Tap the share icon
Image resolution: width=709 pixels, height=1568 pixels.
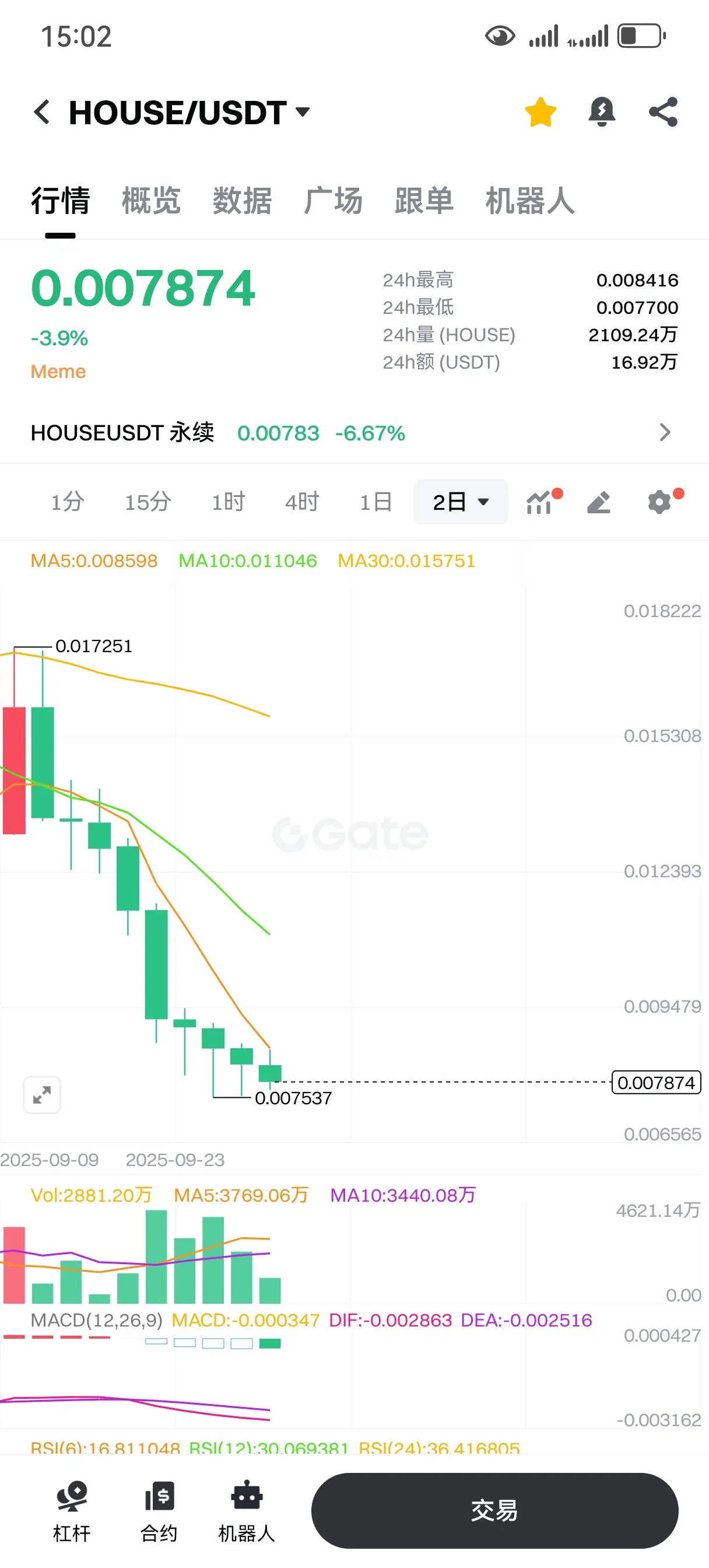tap(664, 112)
